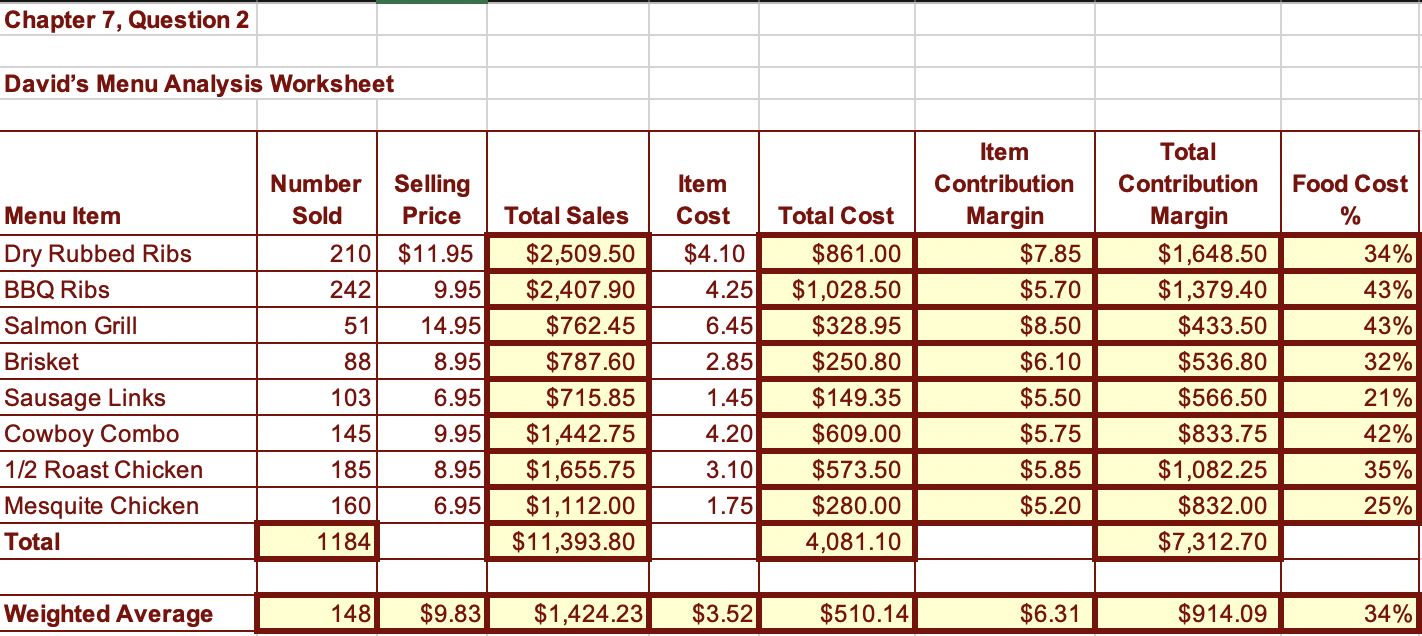This screenshot has width=1422, height=636.
Task: Click Salmon Grill item margin $8.50
Action: coord(1004,325)
